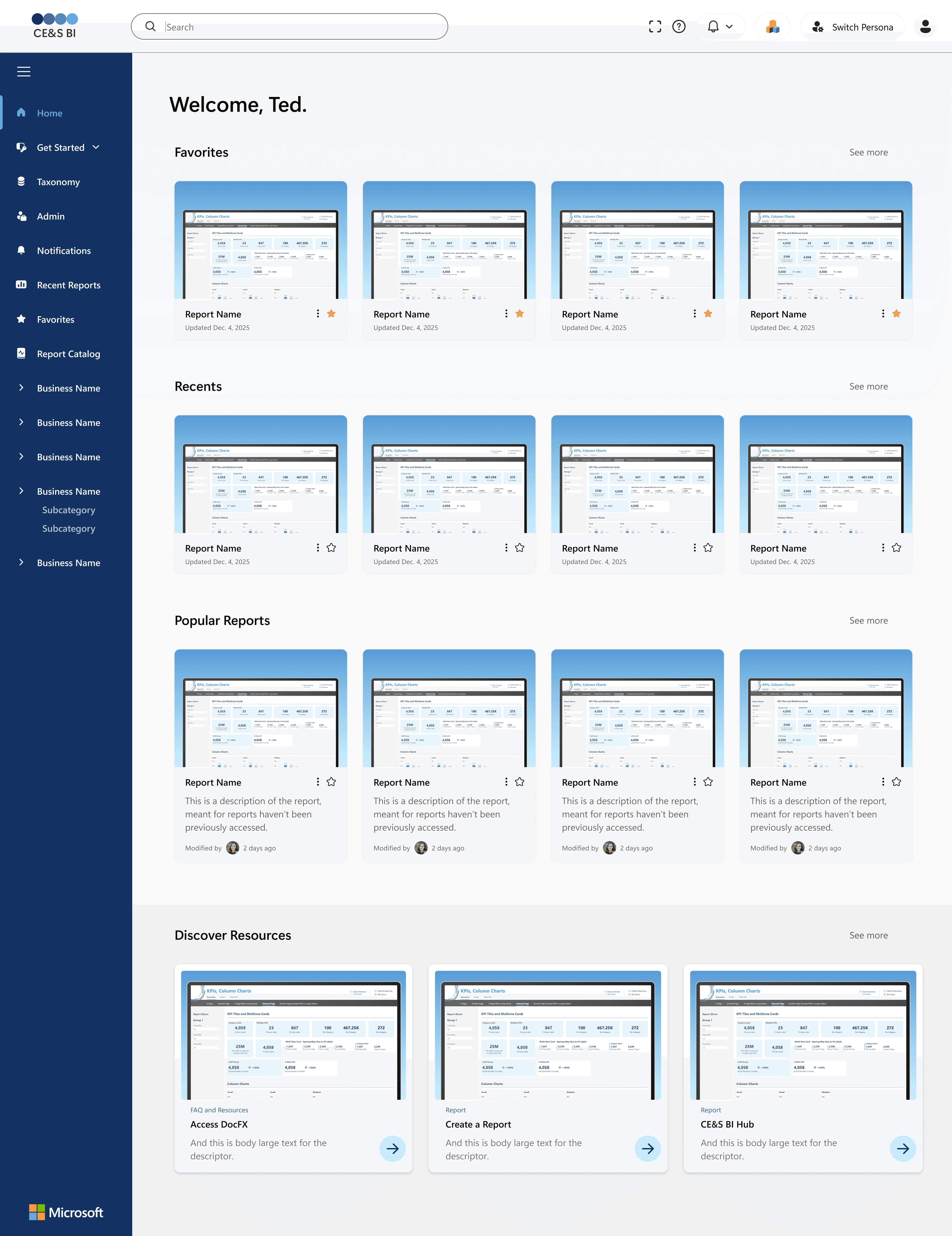Enter fullscreen using the top bar icon
Image resolution: width=952 pixels, height=1236 pixels.
click(x=655, y=27)
